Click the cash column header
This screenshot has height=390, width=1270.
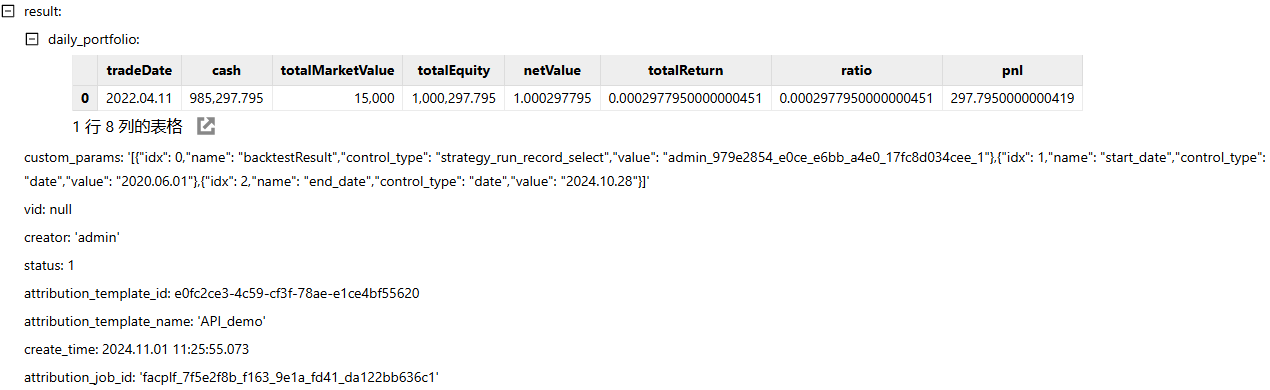[x=227, y=70]
